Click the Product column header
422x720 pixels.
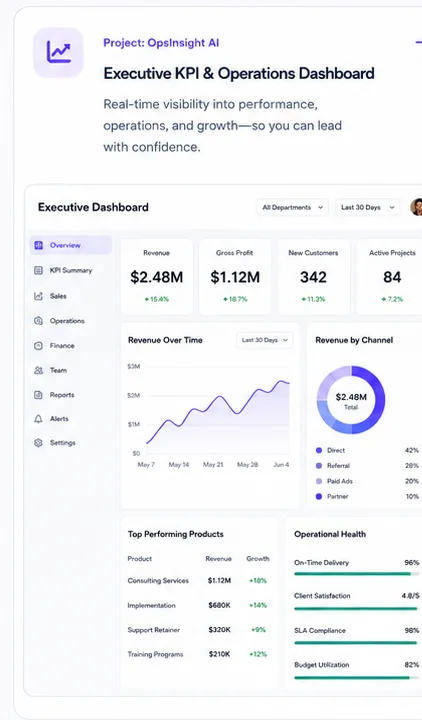[x=140, y=559]
